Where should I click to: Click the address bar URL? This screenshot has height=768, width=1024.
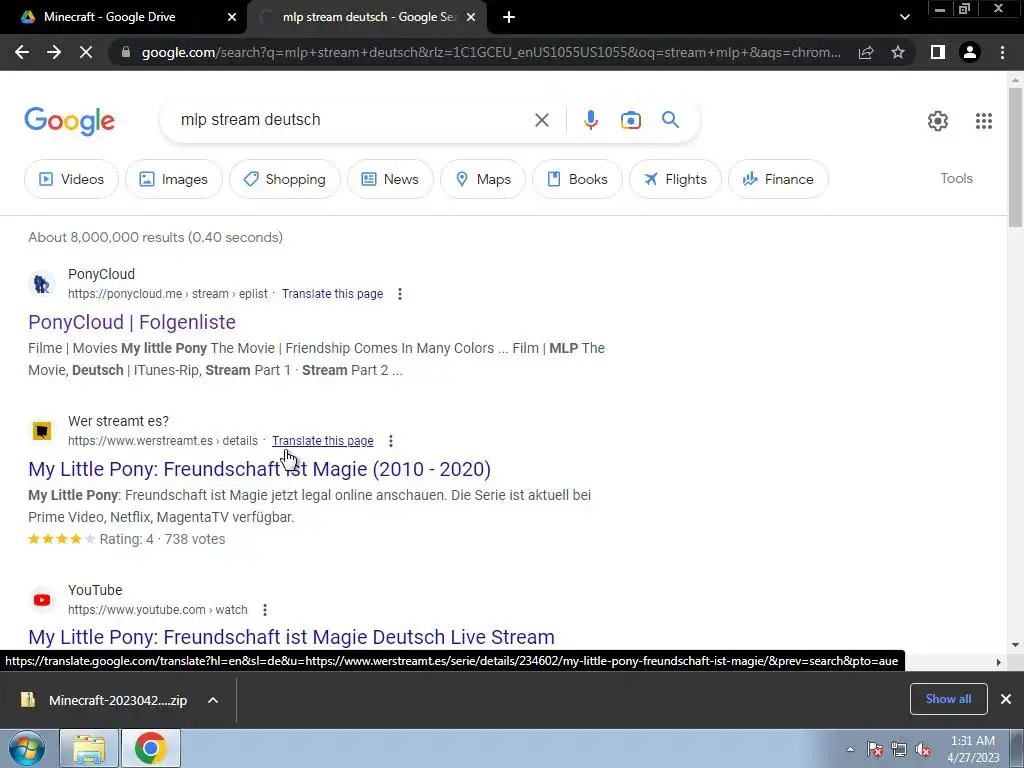[x=490, y=52]
